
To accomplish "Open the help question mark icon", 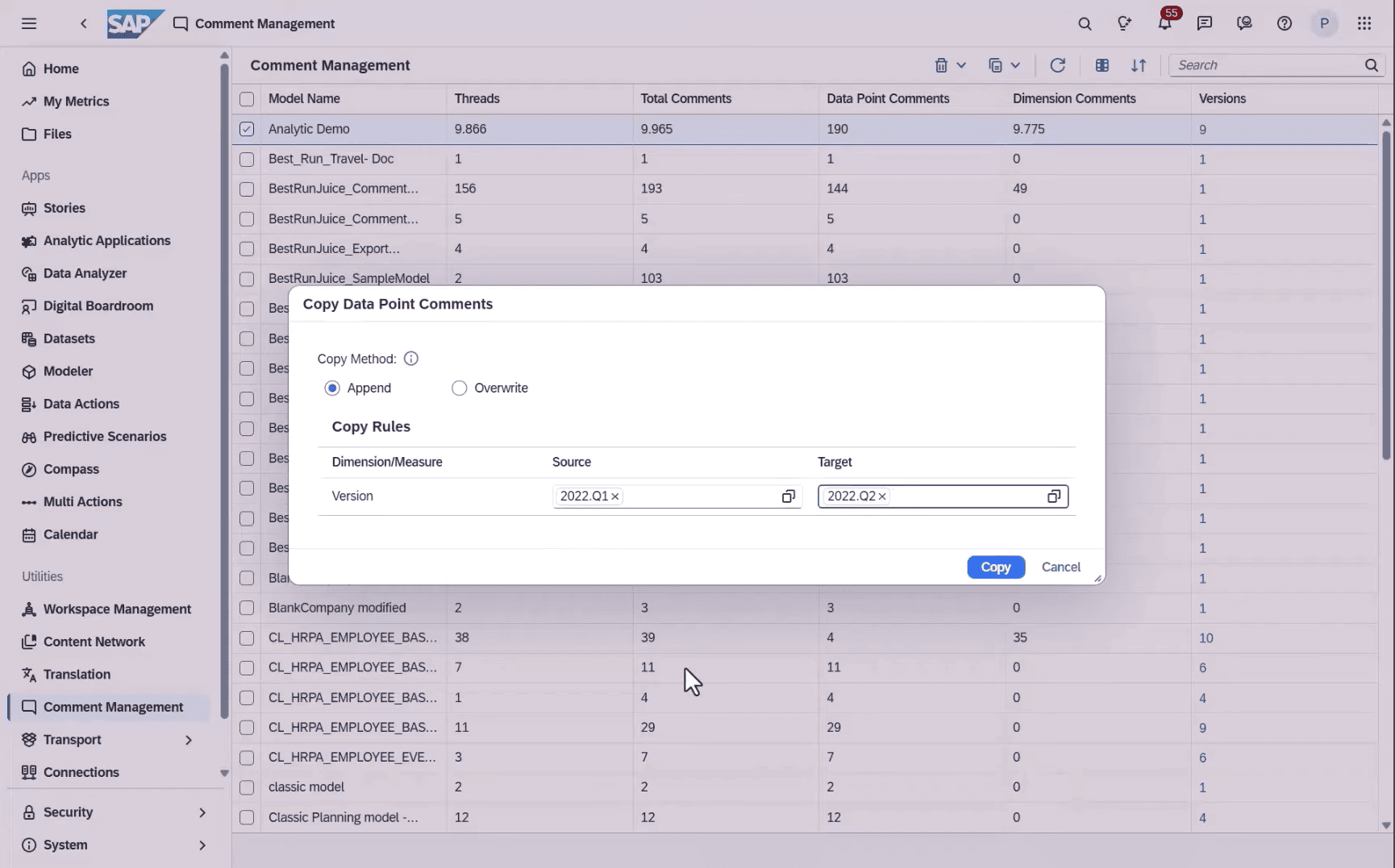I will click(x=1284, y=24).
